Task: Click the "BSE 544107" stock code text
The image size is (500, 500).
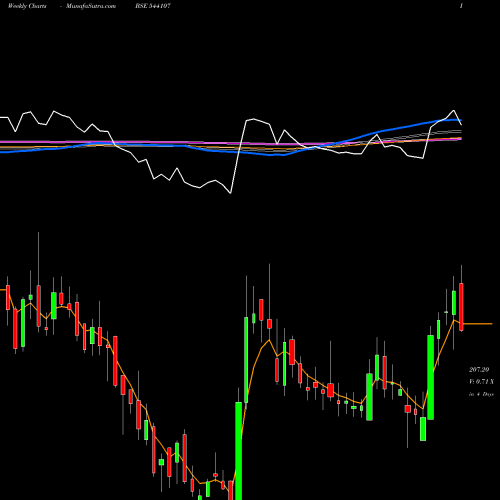Action: 153,6
